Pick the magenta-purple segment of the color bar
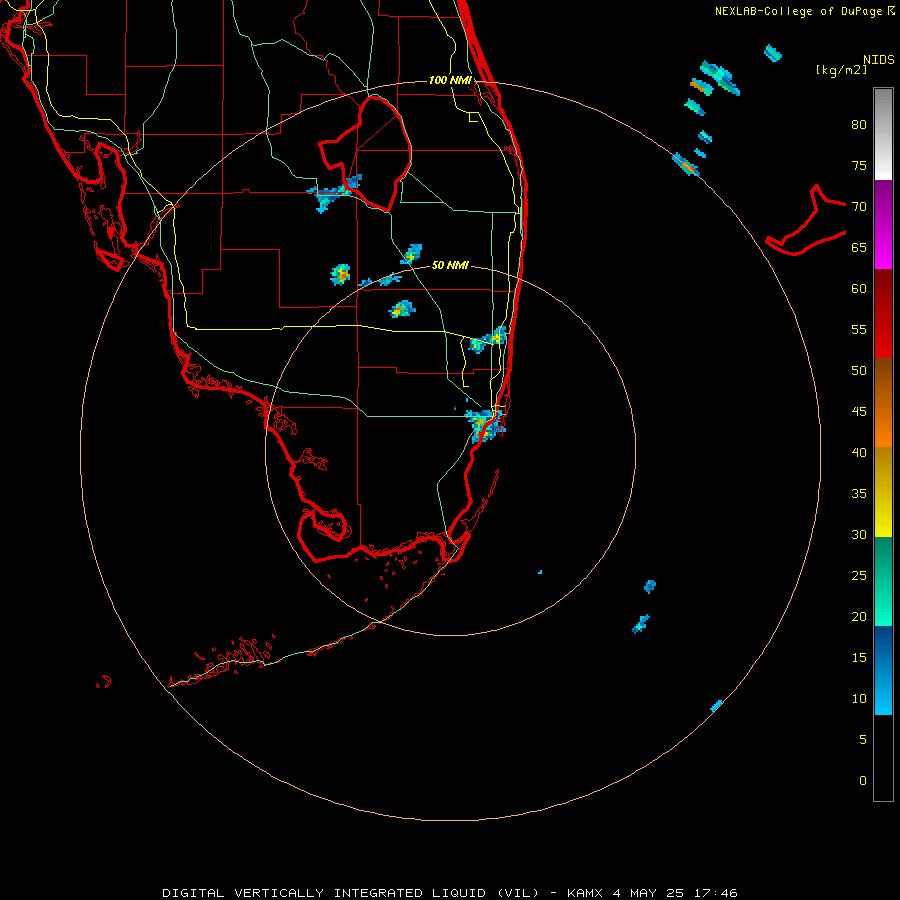Screen dimensions: 900x900 point(883,224)
